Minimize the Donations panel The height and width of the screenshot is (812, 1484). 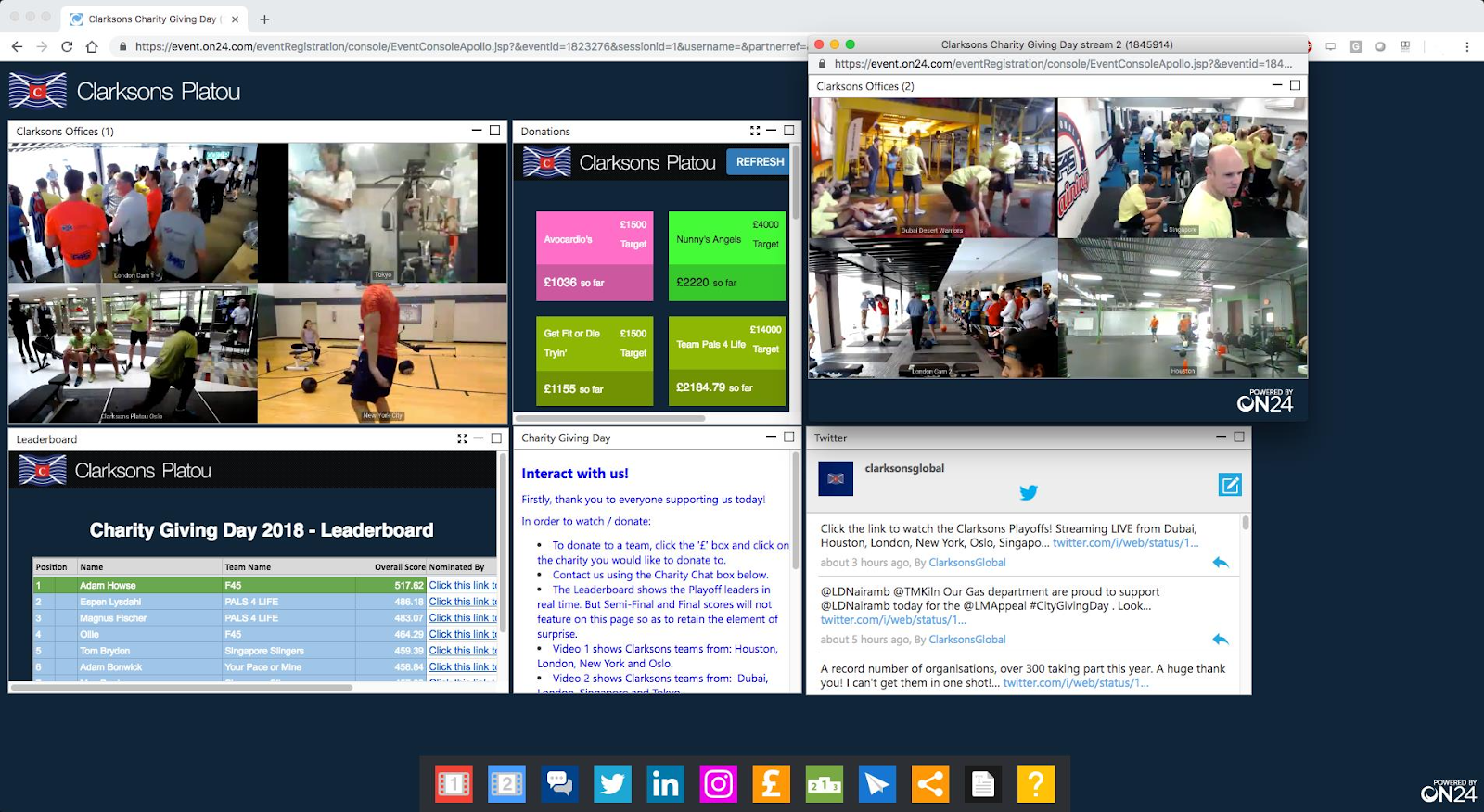coord(771,131)
